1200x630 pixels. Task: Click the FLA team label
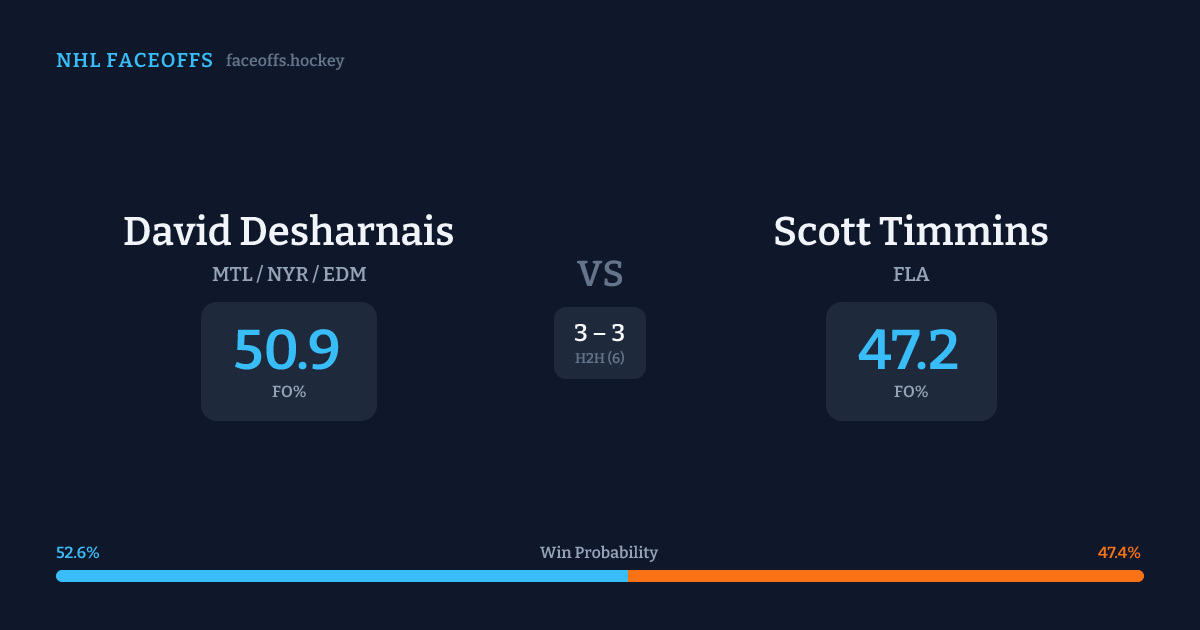pyautogui.click(x=911, y=275)
